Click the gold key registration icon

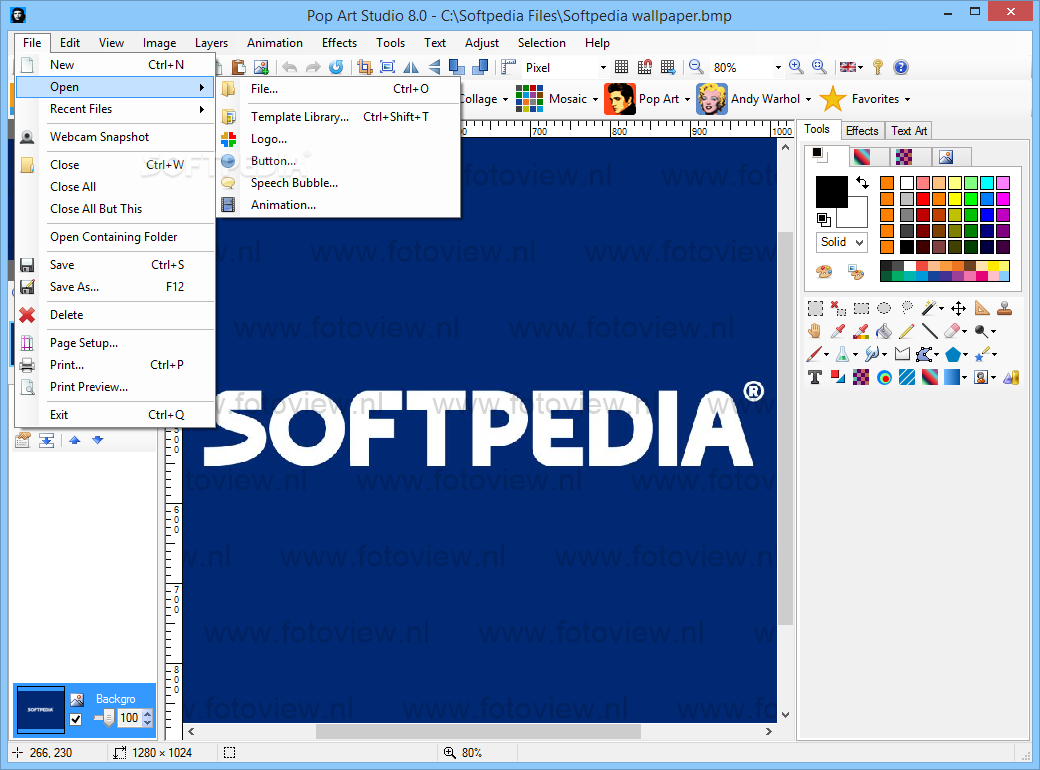pos(878,67)
